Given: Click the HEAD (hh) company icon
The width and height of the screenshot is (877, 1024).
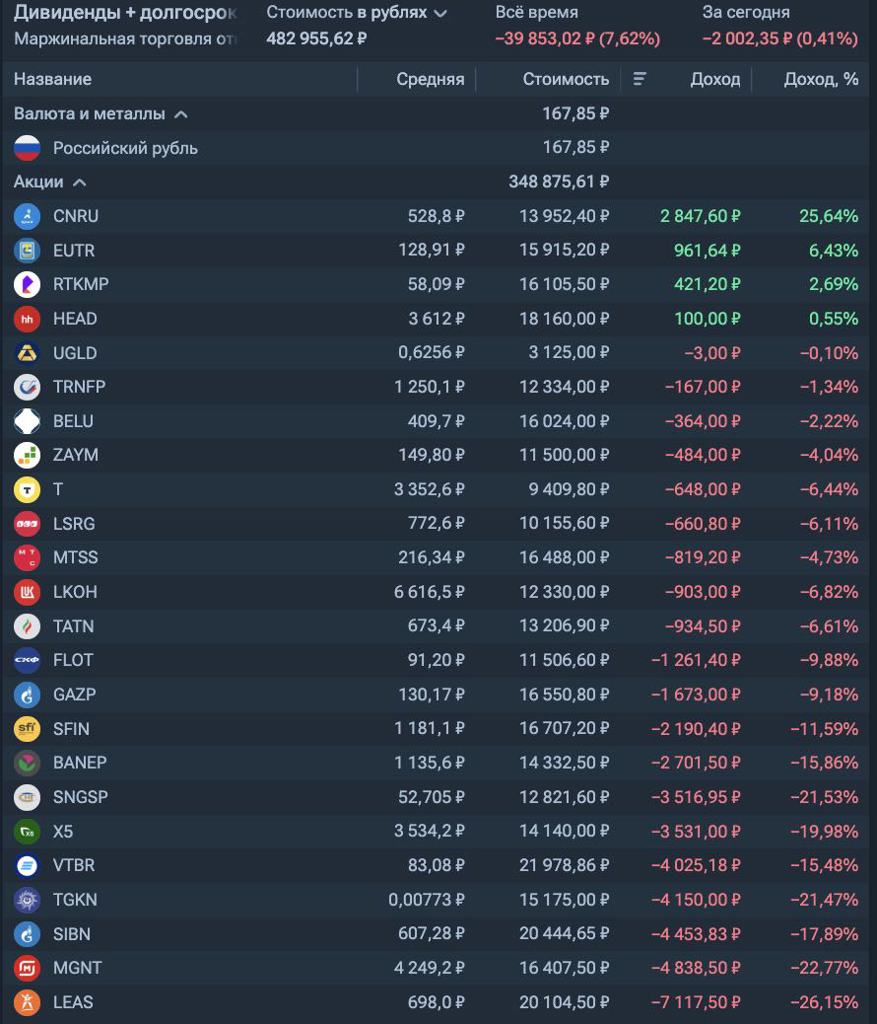Looking at the screenshot, I should click(x=27, y=319).
